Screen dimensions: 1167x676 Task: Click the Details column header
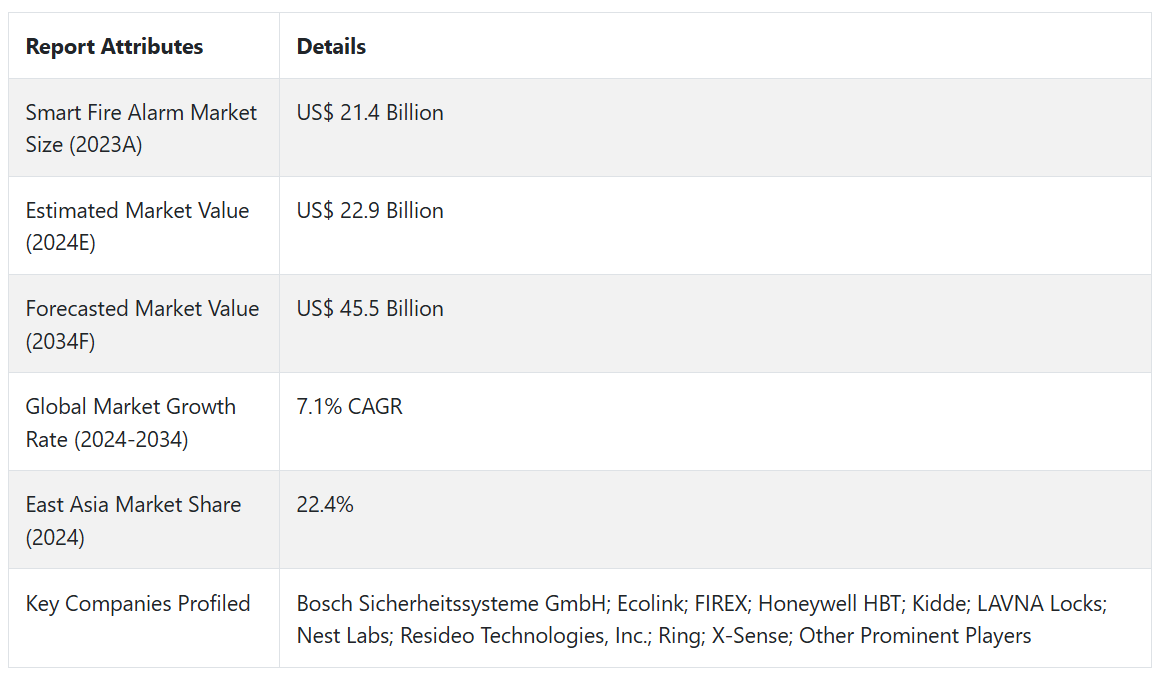click(x=331, y=46)
